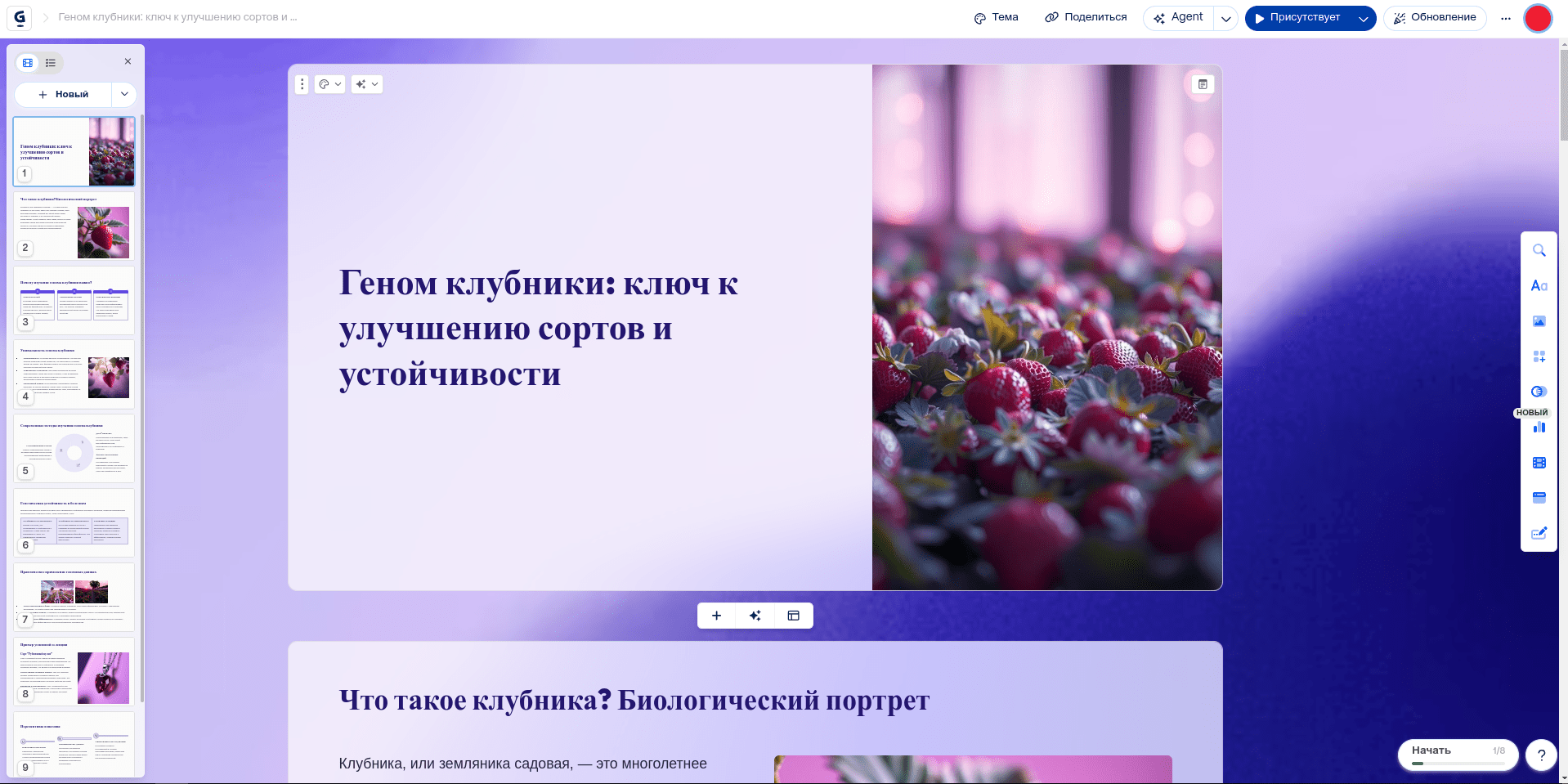Close the slide navigation sidebar
Viewport: 1568px width, 784px height.
tap(128, 61)
